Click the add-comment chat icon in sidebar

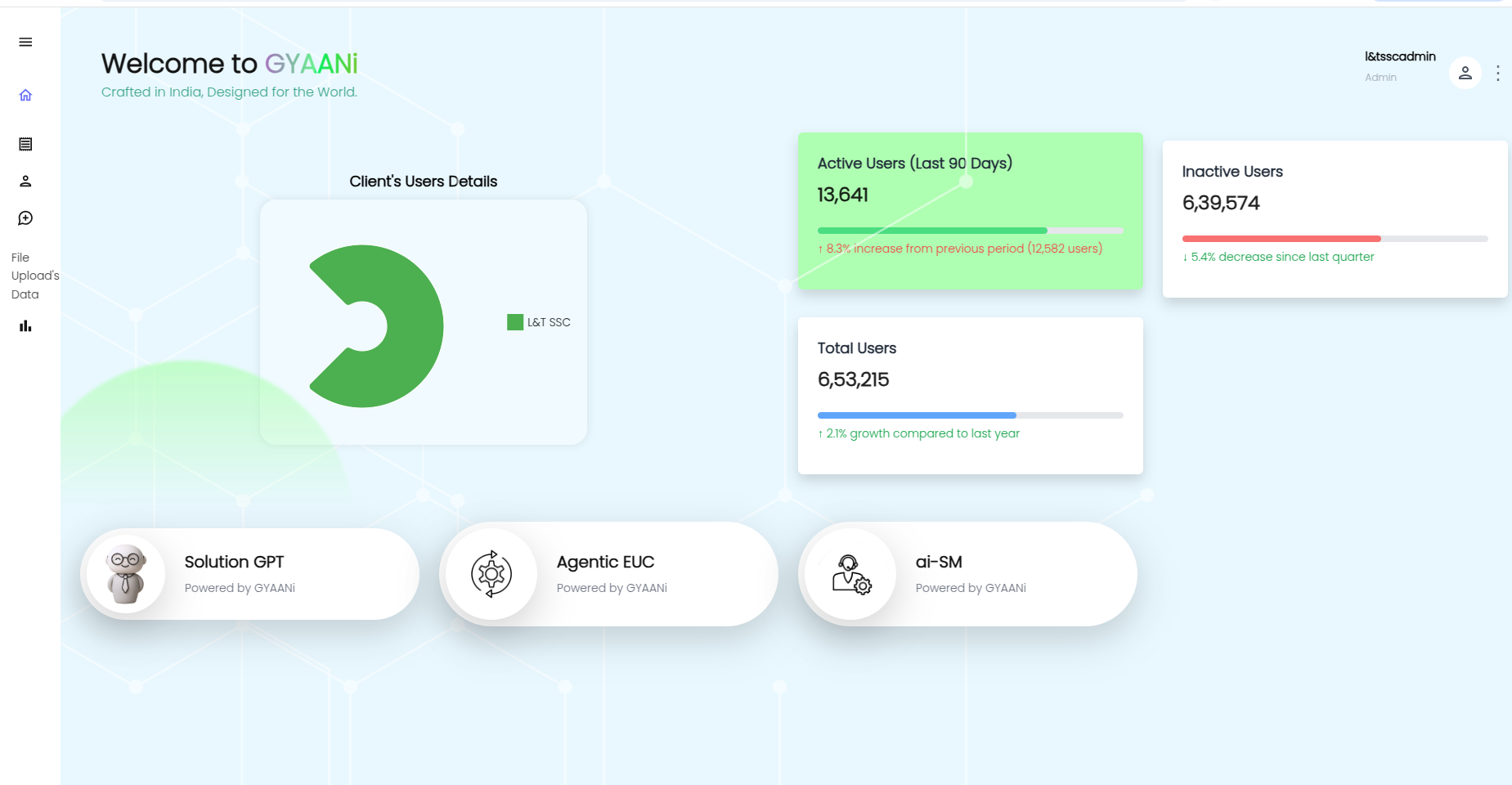click(x=25, y=218)
